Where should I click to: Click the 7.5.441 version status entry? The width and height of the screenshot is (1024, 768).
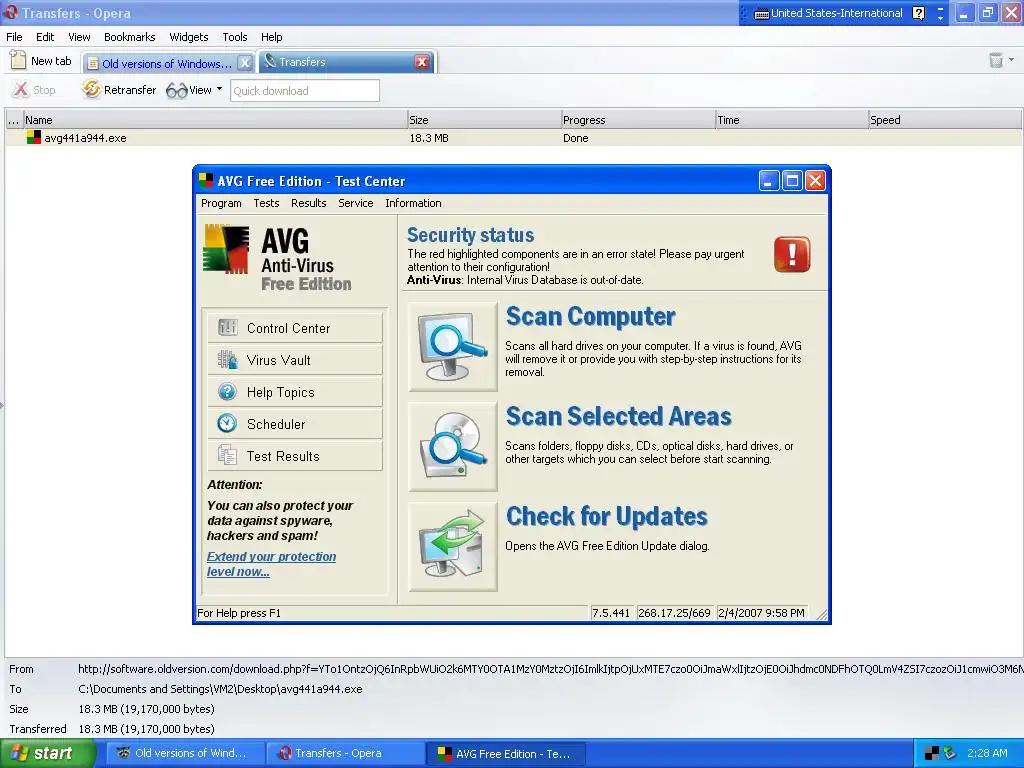[x=611, y=613]
